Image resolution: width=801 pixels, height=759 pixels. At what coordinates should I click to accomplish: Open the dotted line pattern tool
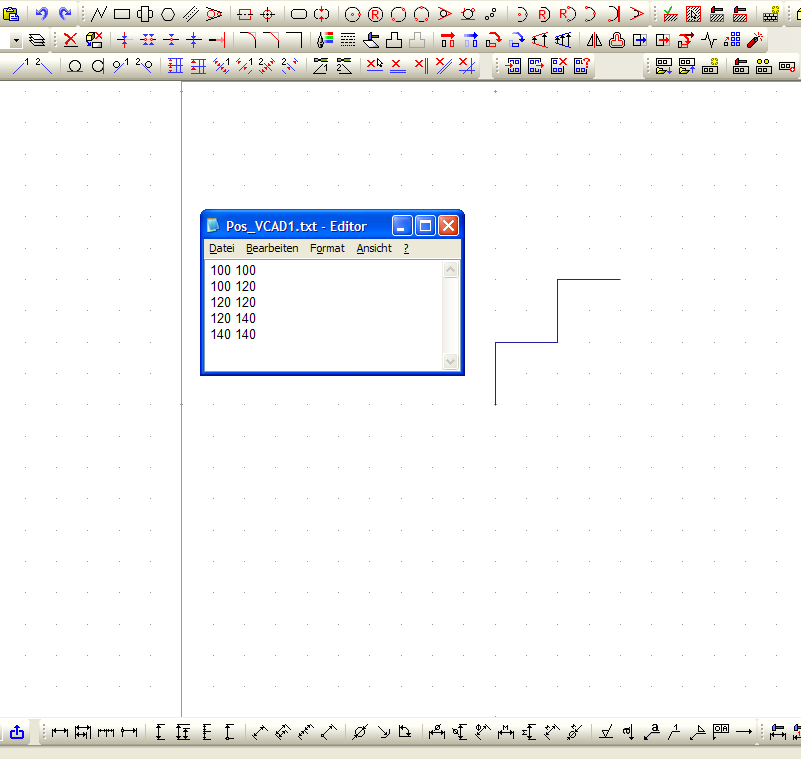[348, 40]
